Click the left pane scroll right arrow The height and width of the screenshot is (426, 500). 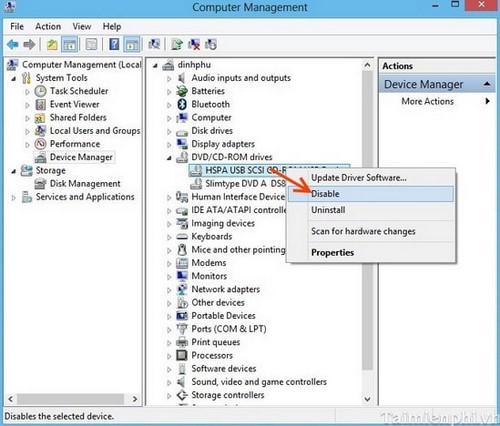coord(135,399)
